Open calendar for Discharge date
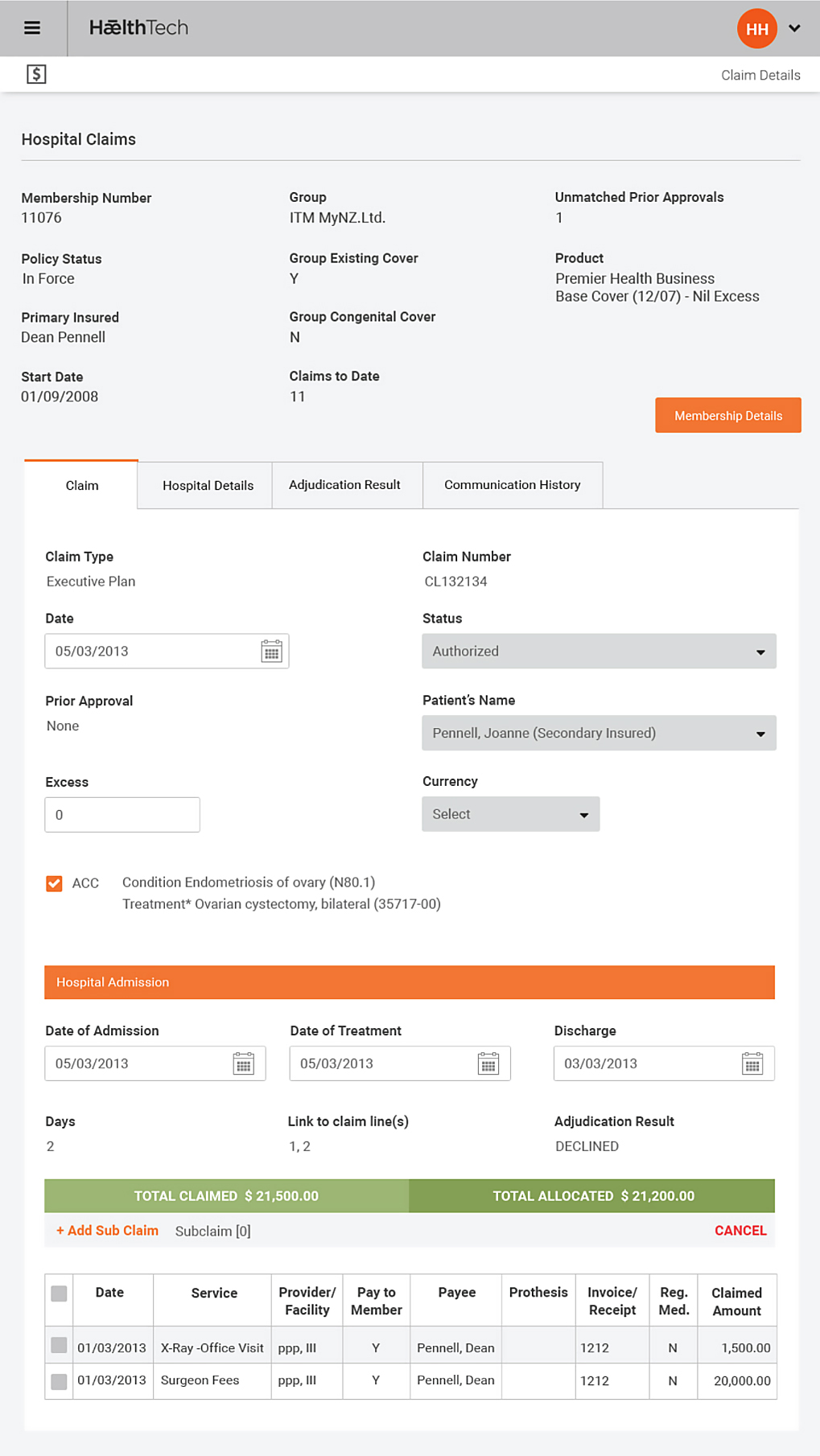This screenshot has height=1456, width=820. click(752, 1064)
